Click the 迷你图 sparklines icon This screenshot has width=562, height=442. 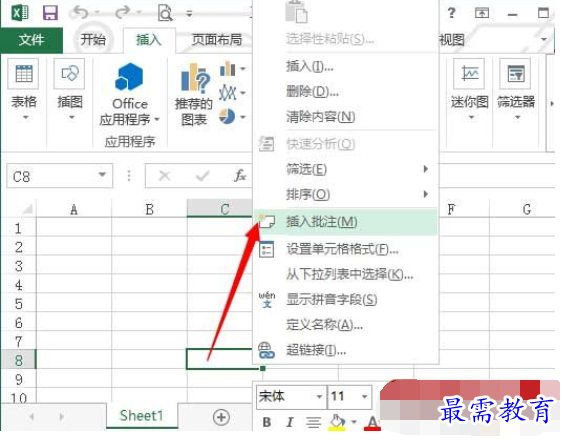[x=469, y=74]
